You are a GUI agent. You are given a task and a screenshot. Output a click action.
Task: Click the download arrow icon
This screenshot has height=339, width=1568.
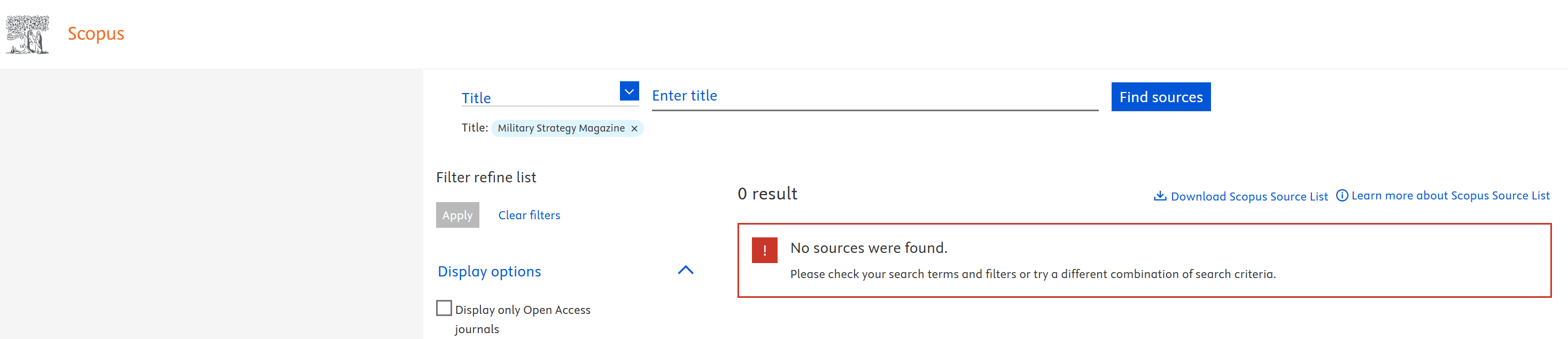click(x=1160, y=196)
